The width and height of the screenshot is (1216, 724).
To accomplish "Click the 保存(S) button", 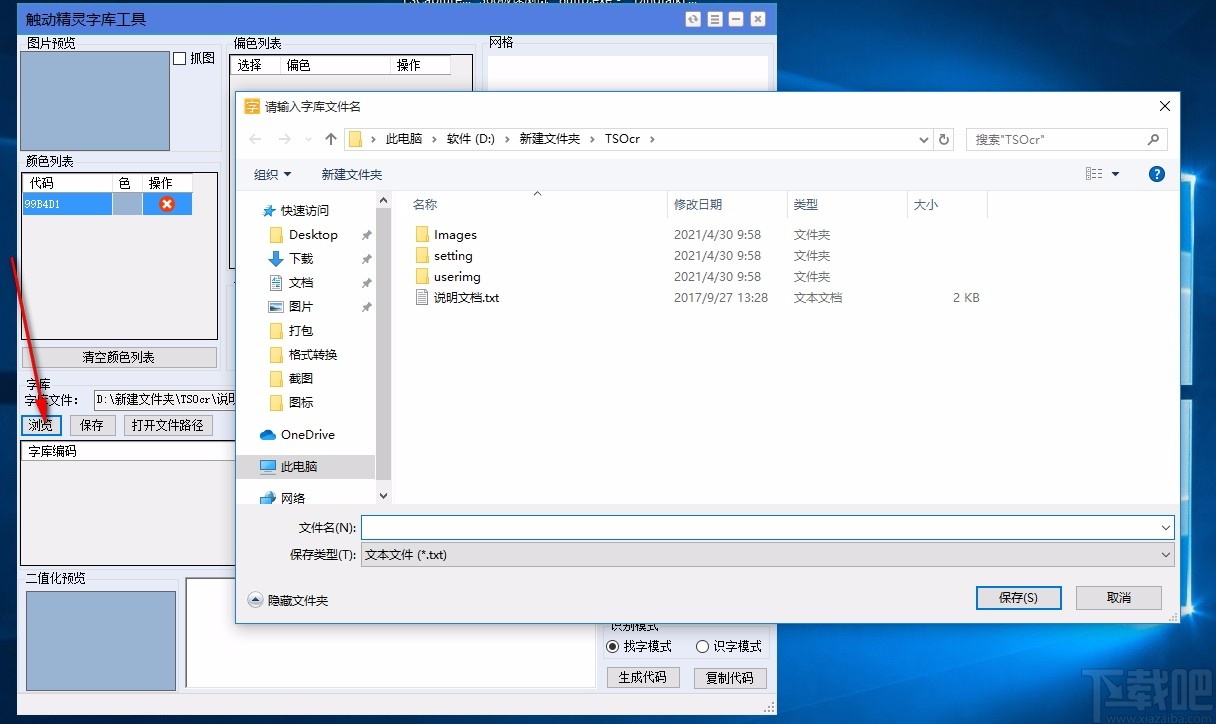I will [1018, 597].
